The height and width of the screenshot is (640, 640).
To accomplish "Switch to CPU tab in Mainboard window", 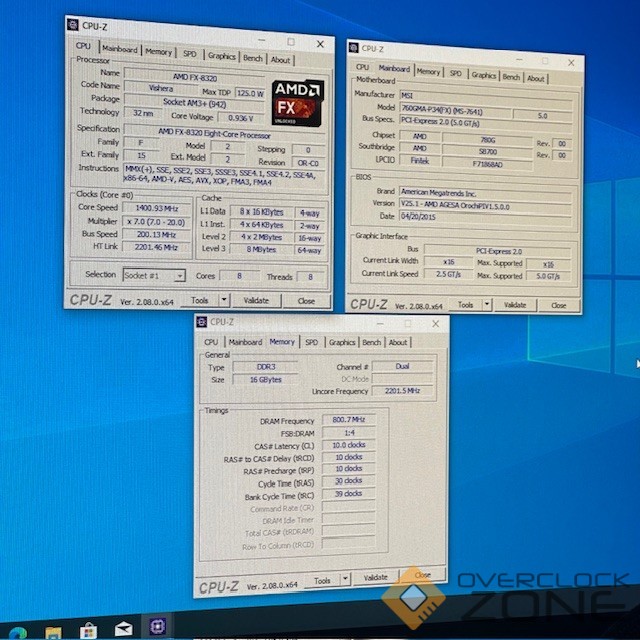I will (x=362, y=67).
